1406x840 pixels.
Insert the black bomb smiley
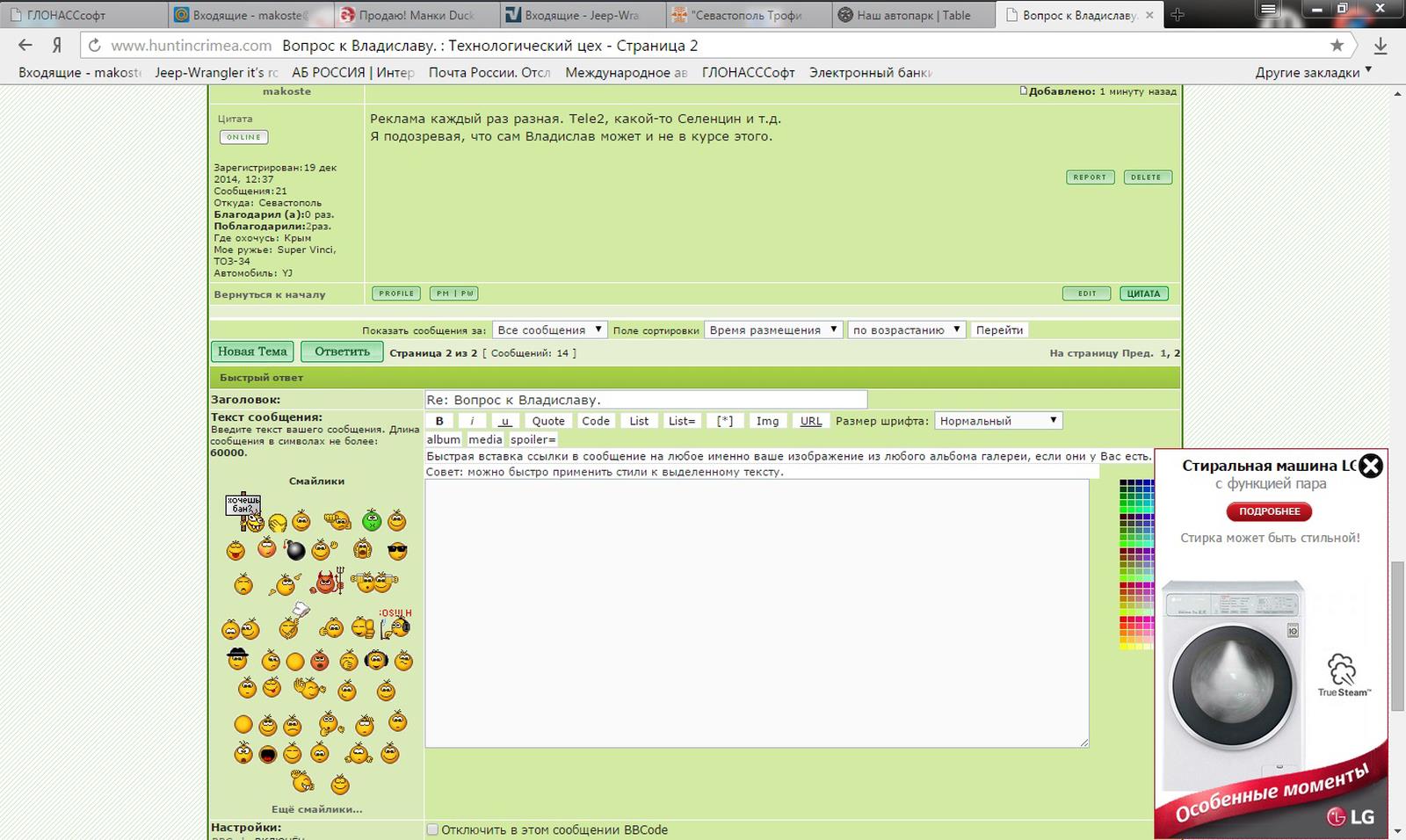[x=295, y=551]
